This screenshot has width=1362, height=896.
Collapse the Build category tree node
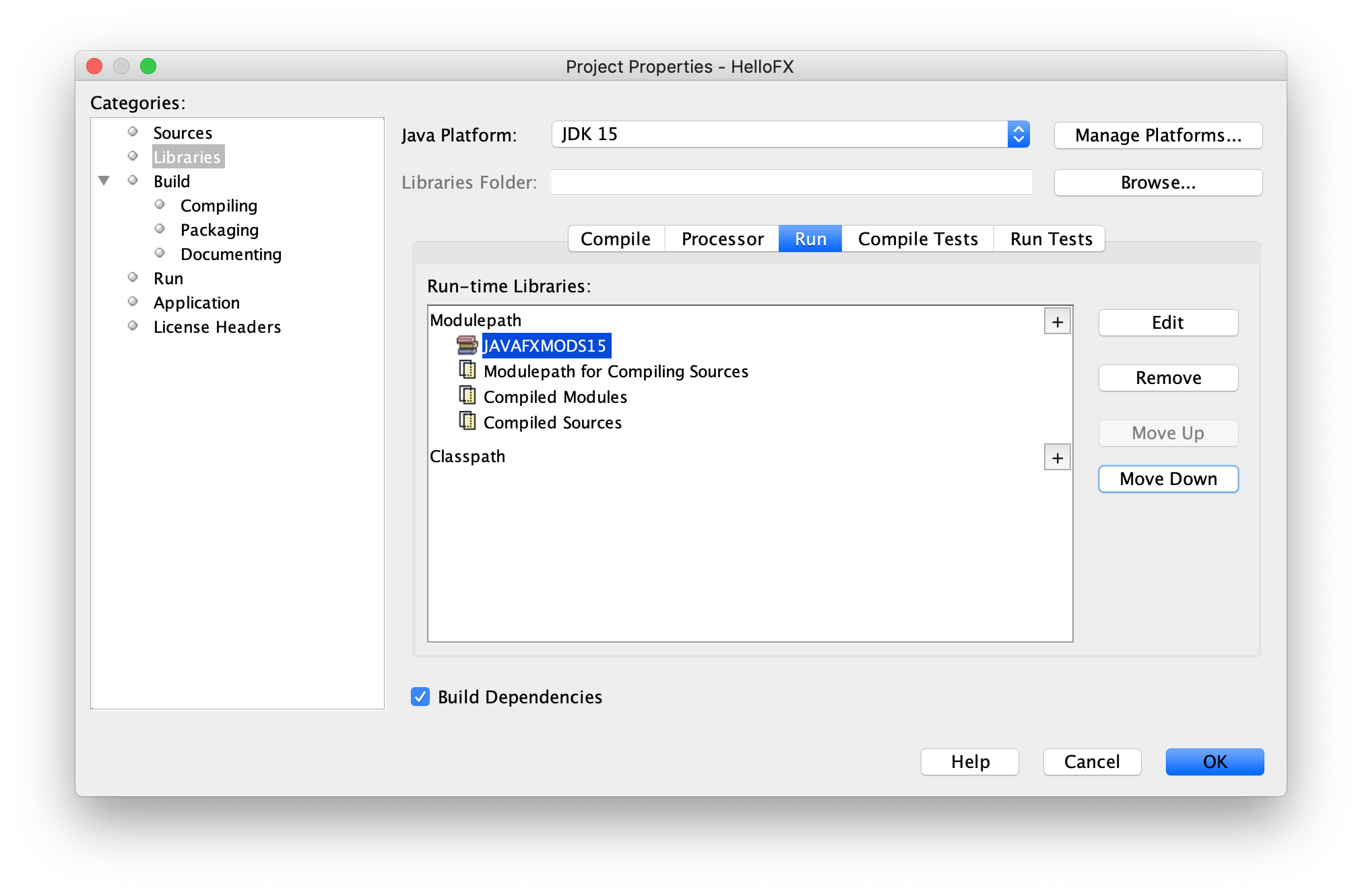pyautogui.click(x=104, y=181)
